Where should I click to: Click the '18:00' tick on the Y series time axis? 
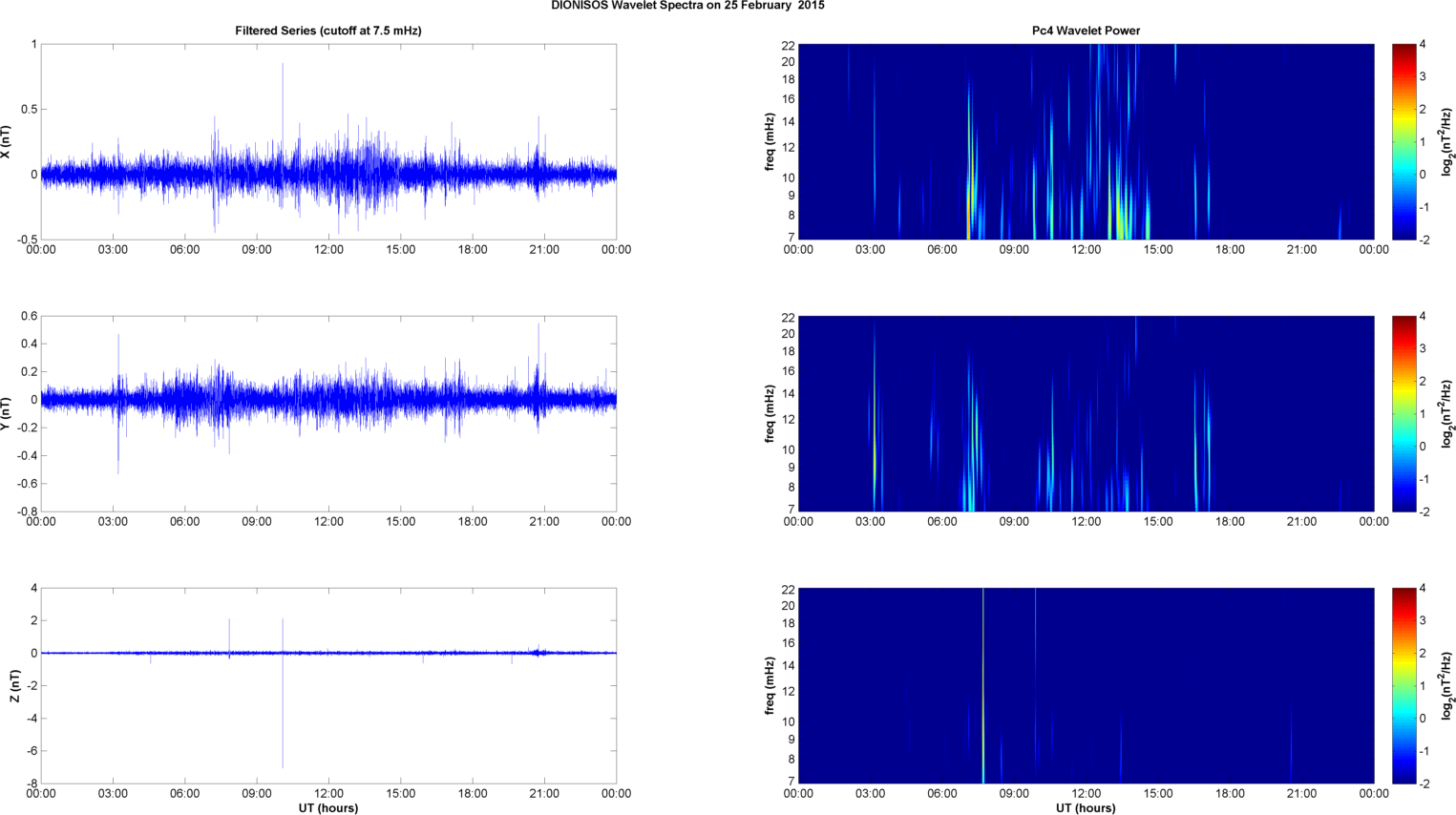coord(473,522)
